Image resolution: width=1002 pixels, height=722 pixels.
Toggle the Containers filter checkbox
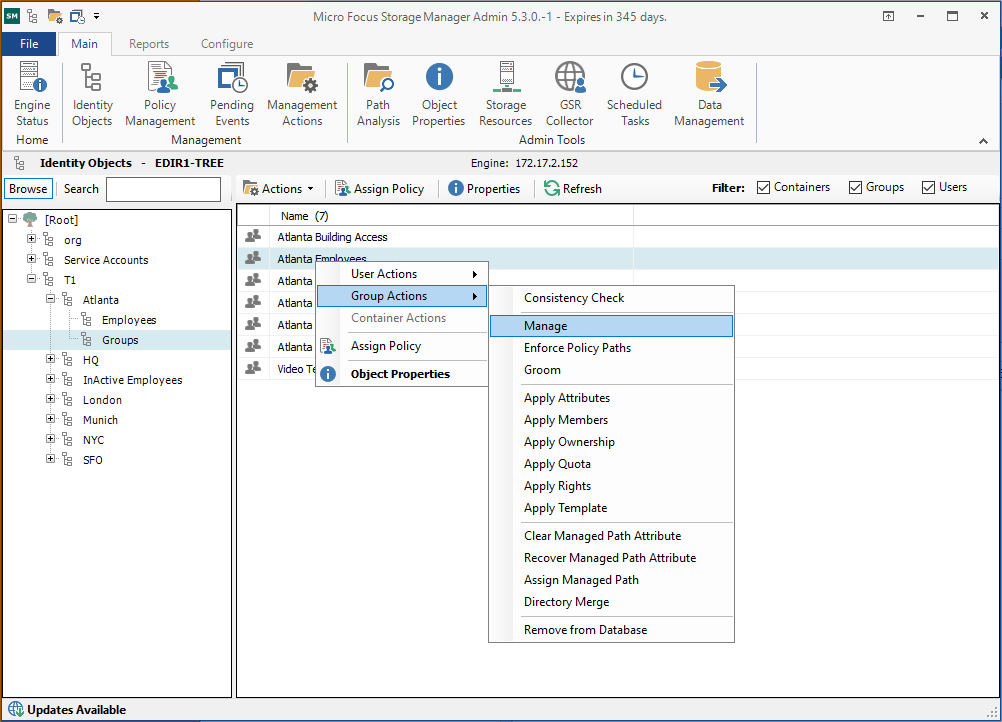764,188
